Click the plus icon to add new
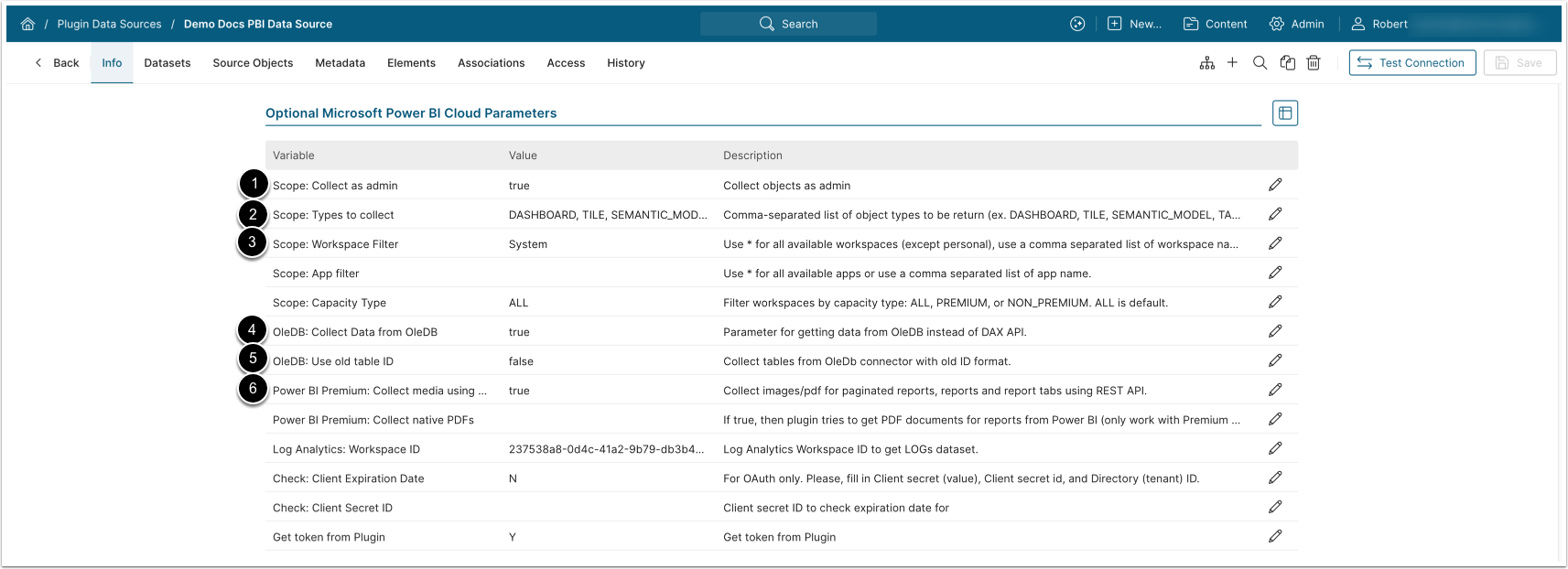Screen dimensions: 1568x569 1232,63
